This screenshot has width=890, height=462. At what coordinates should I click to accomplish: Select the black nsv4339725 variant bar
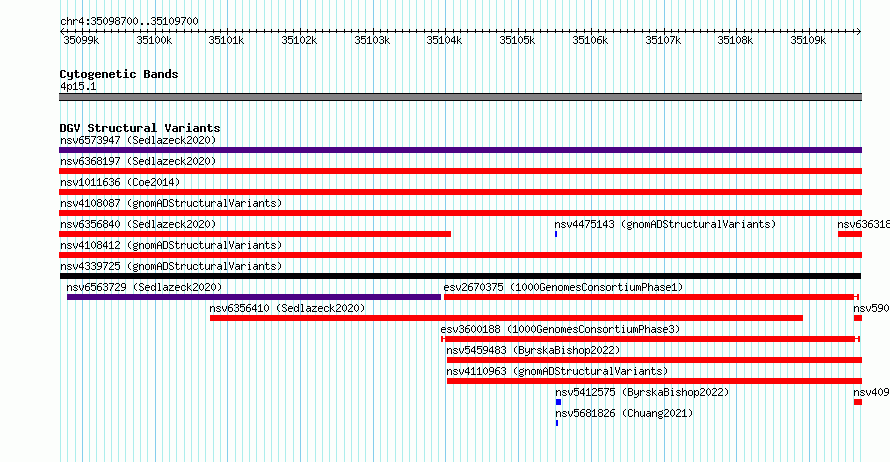click(x=460, y=276)
